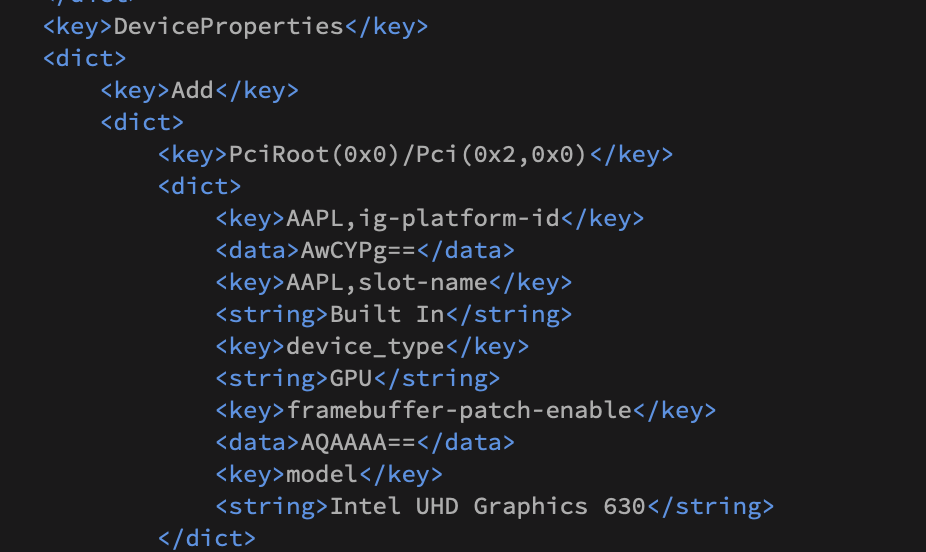Click the closing dict tag after model string

(x=207, y=538)
